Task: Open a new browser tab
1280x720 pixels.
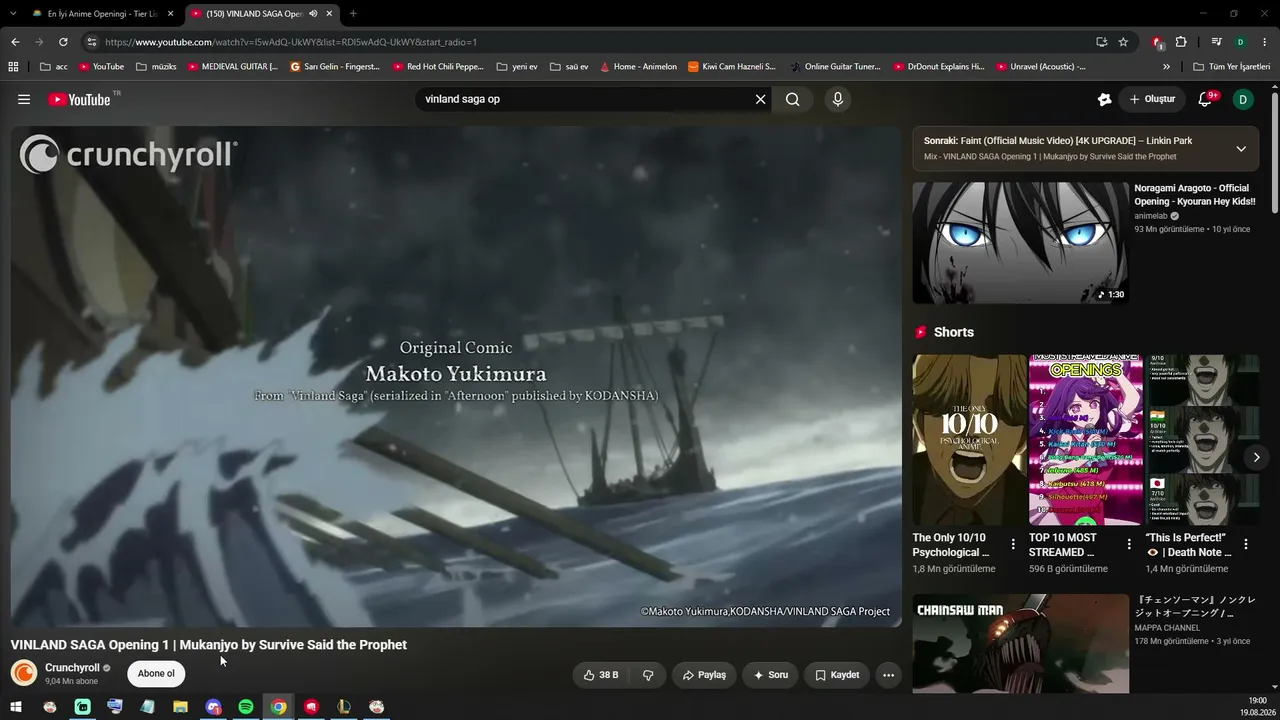Action: (353, 14)
